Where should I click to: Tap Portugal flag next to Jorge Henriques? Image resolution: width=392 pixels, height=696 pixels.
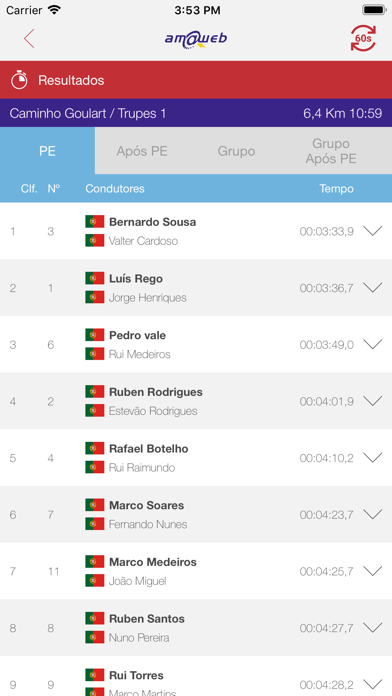point(95,297)
